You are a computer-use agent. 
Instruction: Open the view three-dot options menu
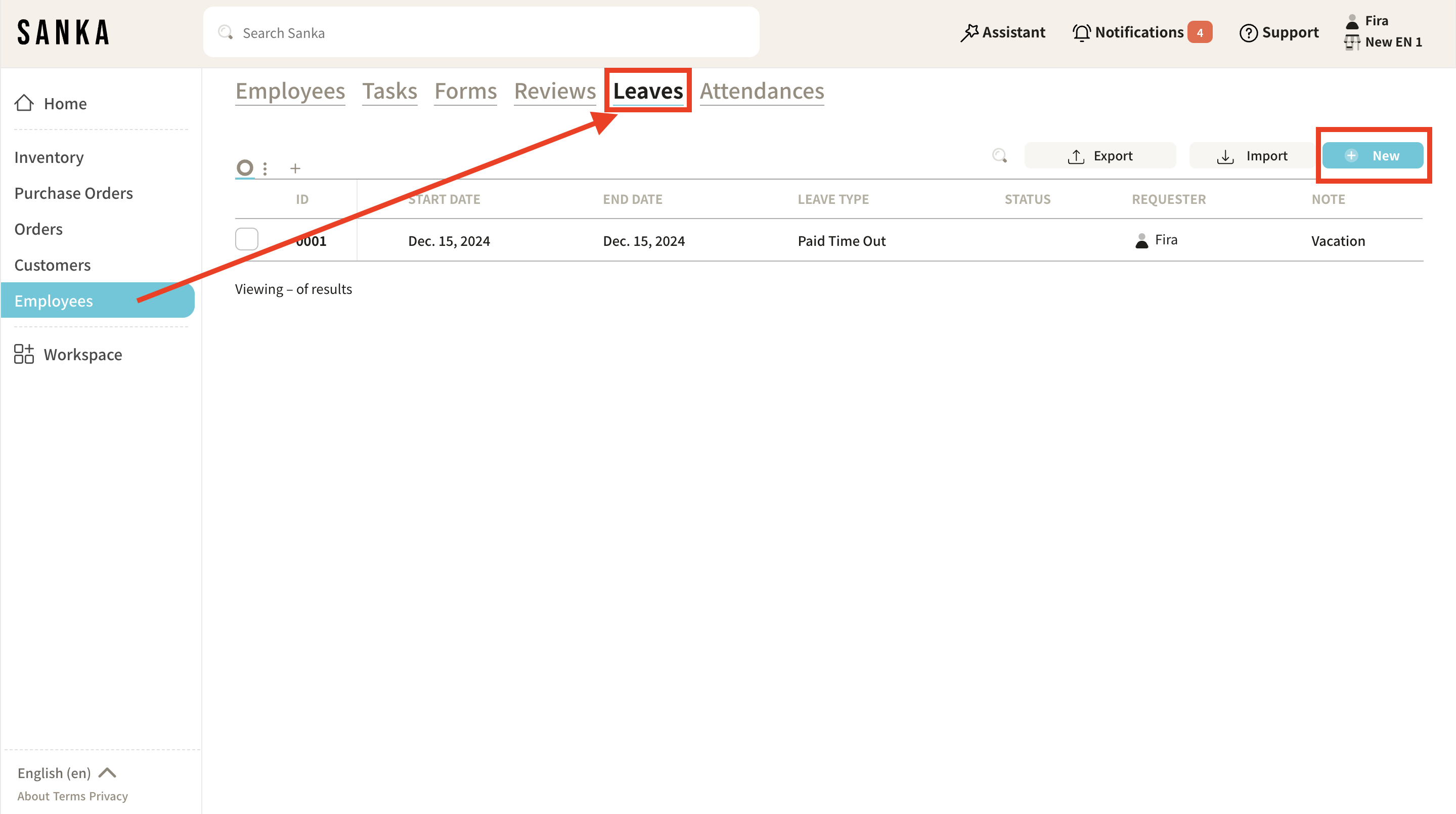265,168
